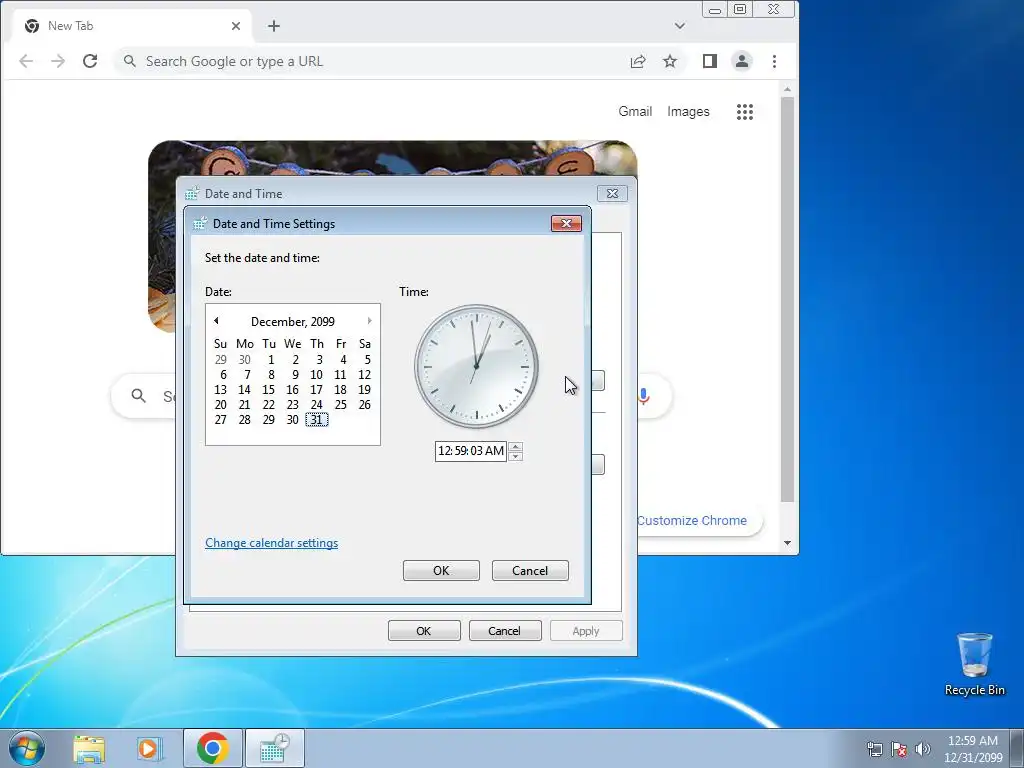Click Cancel in Date and Time window

[x=505, y=631]
